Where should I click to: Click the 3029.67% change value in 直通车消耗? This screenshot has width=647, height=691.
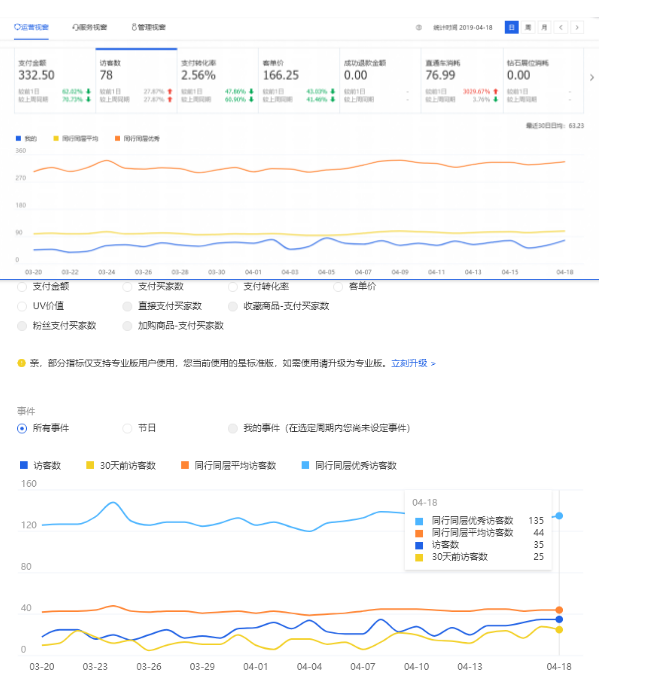tap(476, 92)
